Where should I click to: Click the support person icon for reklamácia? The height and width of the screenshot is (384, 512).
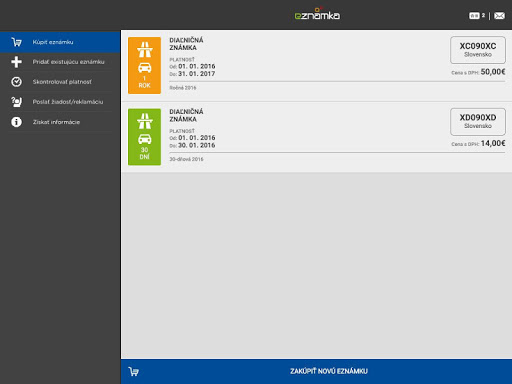click(x=16, y=102)
